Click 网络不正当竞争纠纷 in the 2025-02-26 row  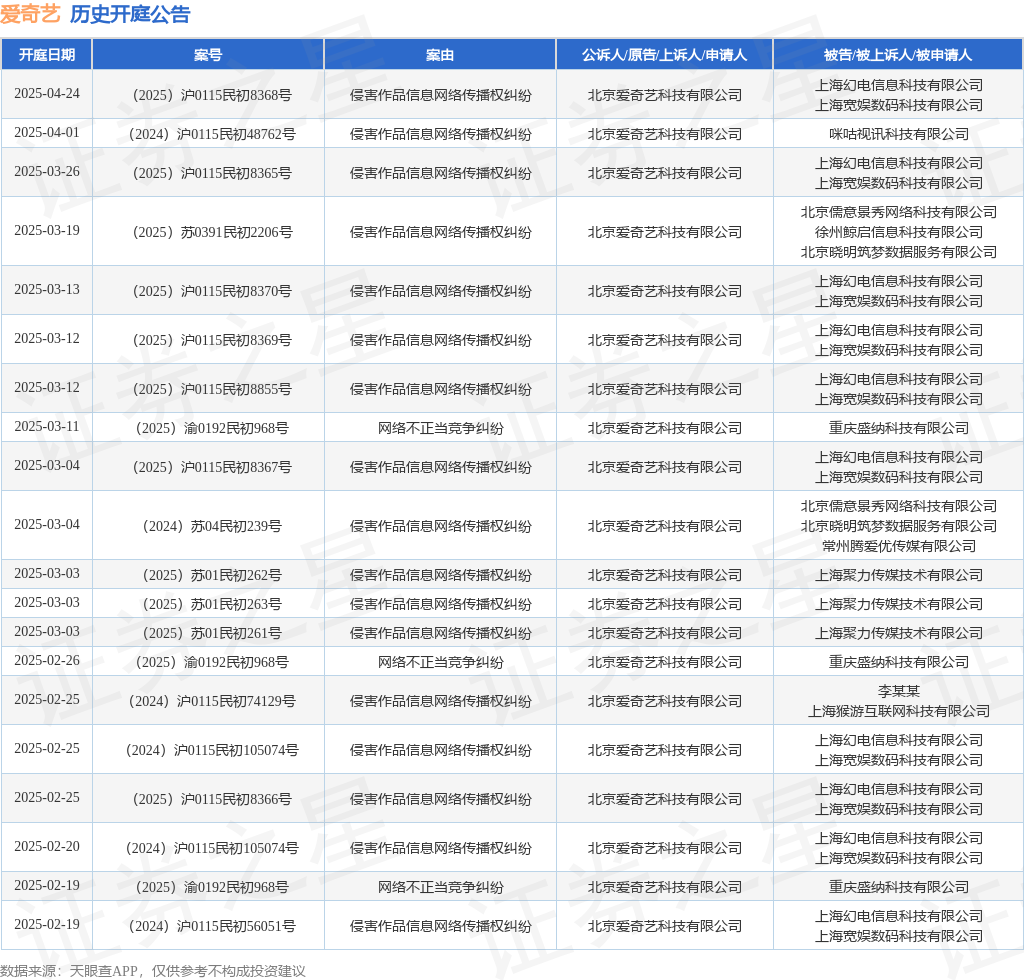[441, 663]
